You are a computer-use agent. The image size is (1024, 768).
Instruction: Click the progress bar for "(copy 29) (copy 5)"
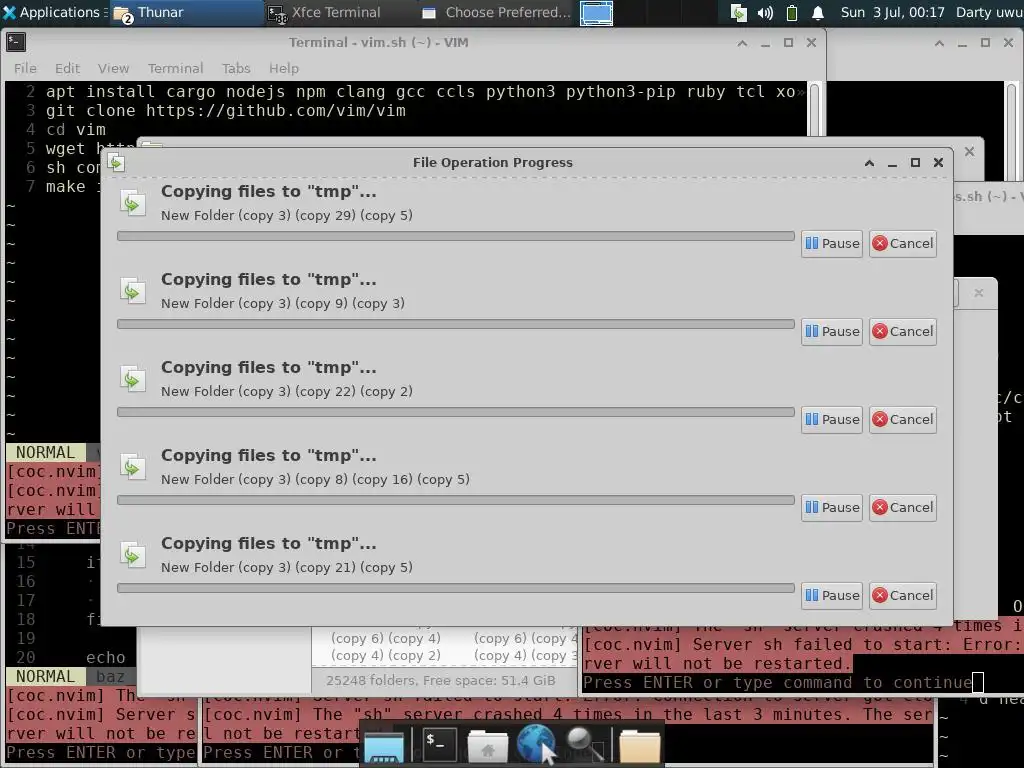tap(456, 236)
